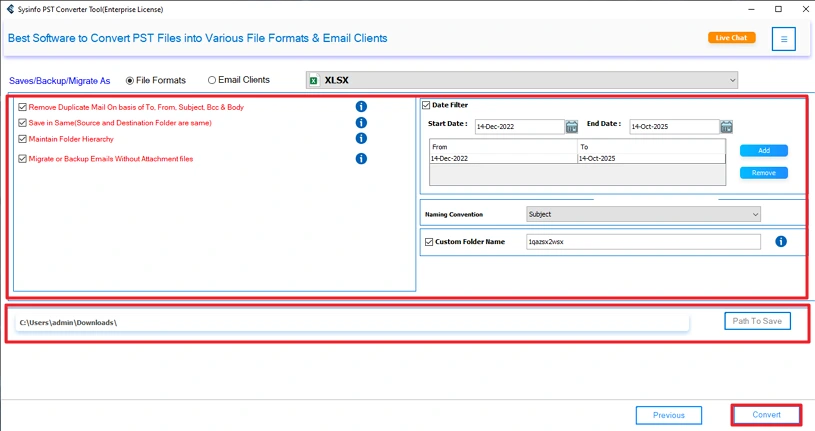Disable the Date Filter checkbox
This screenshot has width=815, height=431.
(x=426, y=105)
